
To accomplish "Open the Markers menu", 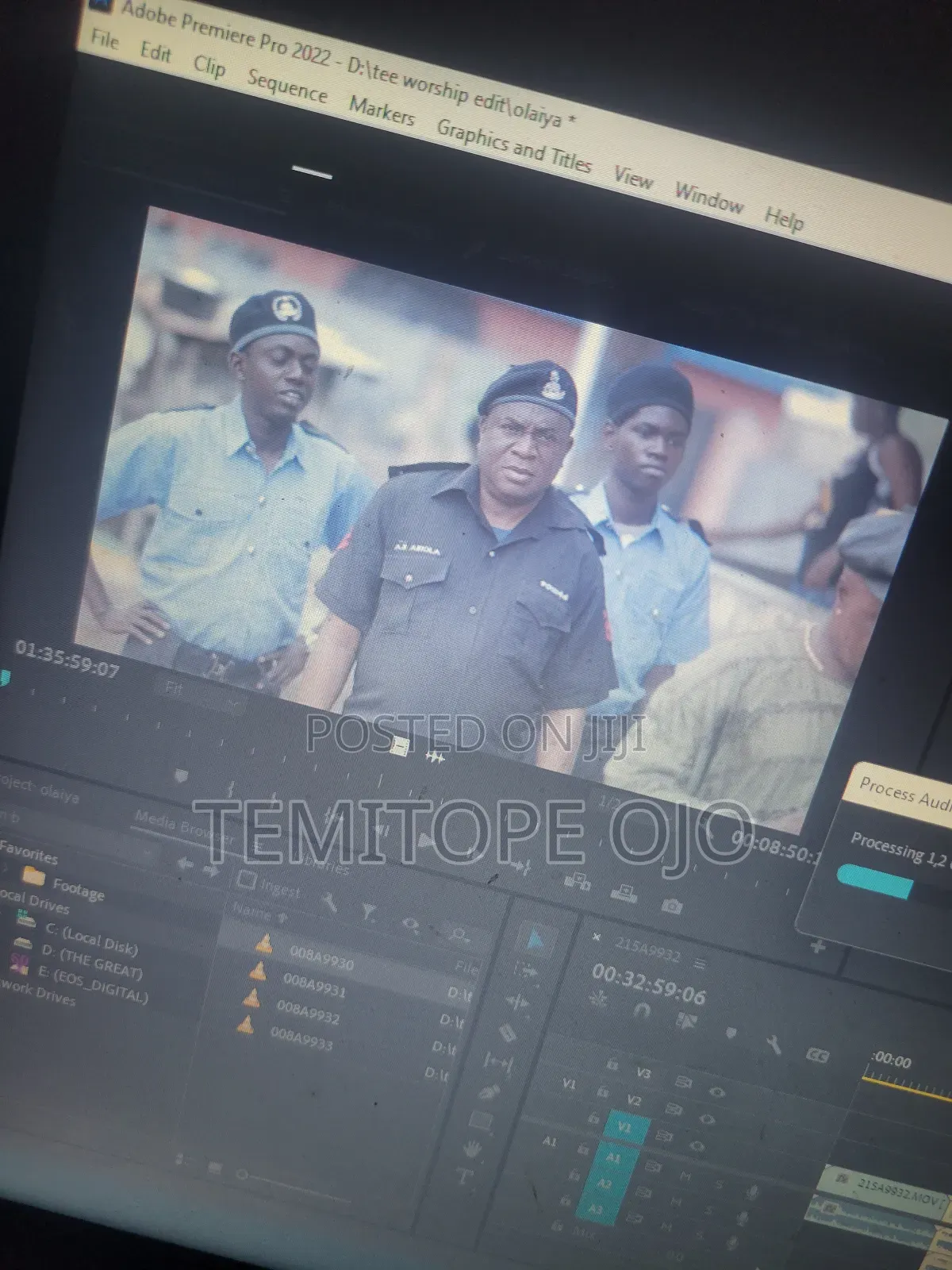I will point(382,111).
